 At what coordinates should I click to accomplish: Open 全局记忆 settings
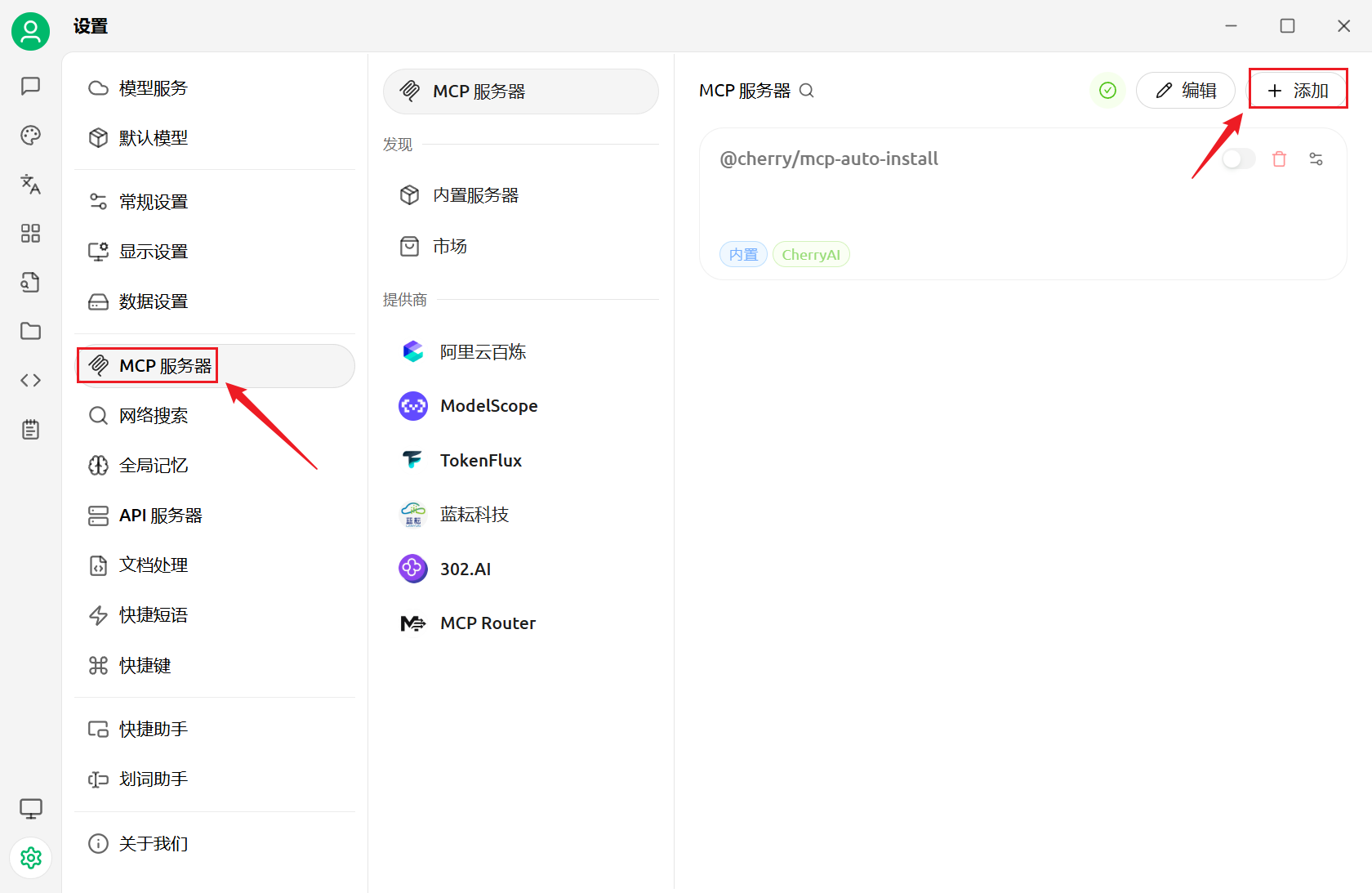(215, 466)
